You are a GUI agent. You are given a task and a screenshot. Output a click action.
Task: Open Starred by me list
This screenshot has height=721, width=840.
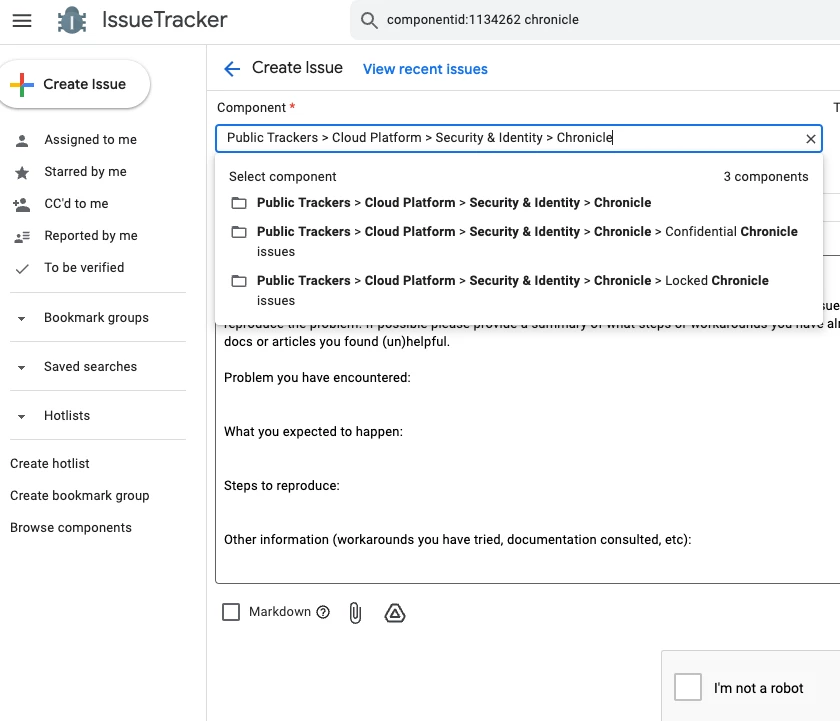click(x=85, y=171)
